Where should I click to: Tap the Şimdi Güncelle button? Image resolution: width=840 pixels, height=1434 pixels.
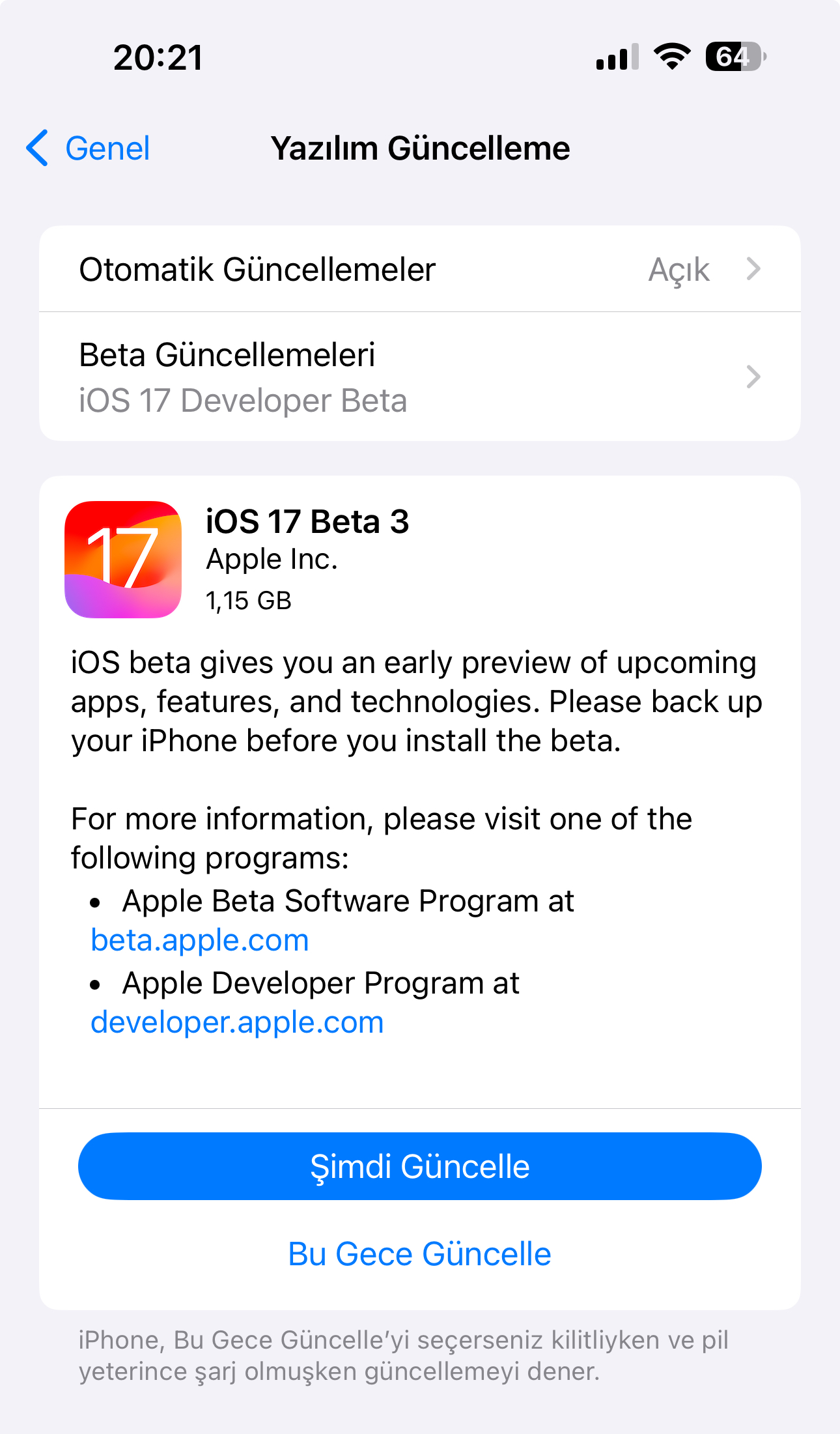coord(420,1166)
